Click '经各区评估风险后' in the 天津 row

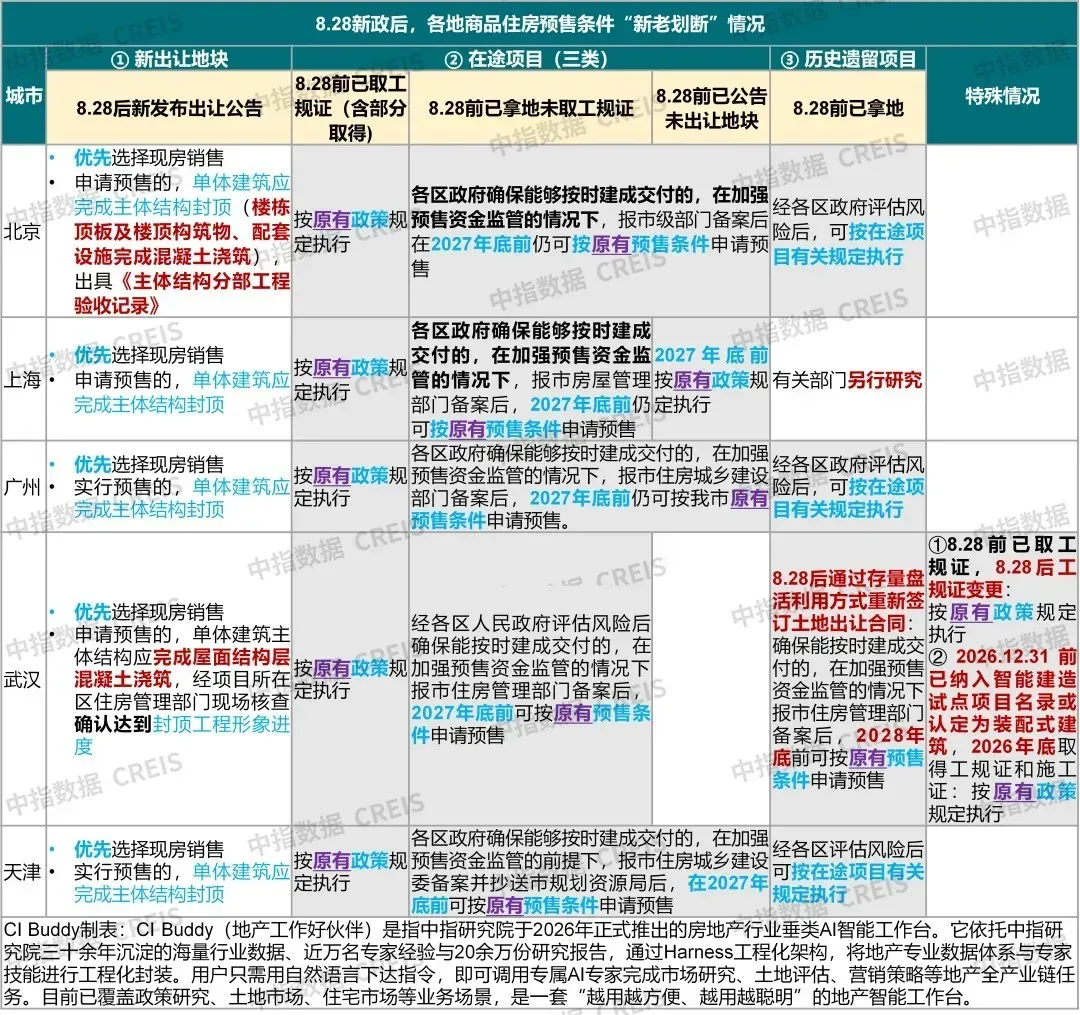(848, 849)
